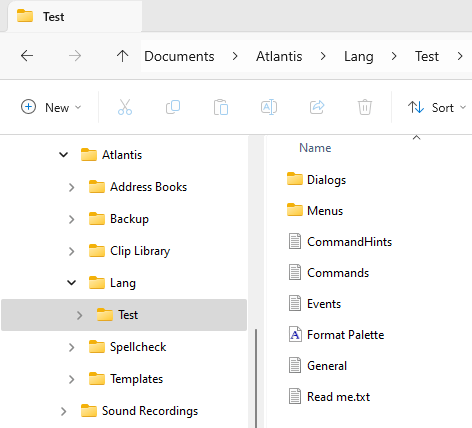Click the Share icon in toolbar
Screen dimensions: 472x428
317,107
